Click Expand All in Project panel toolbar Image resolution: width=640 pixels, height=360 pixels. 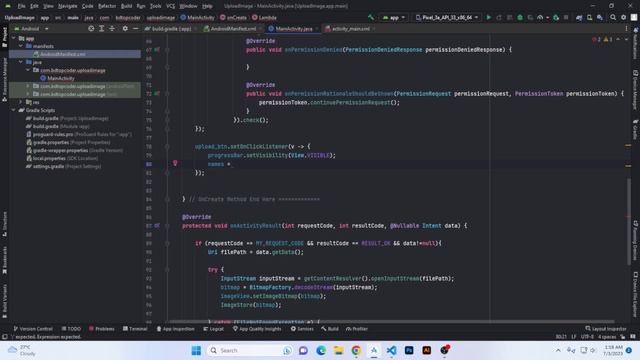point(101,29)
